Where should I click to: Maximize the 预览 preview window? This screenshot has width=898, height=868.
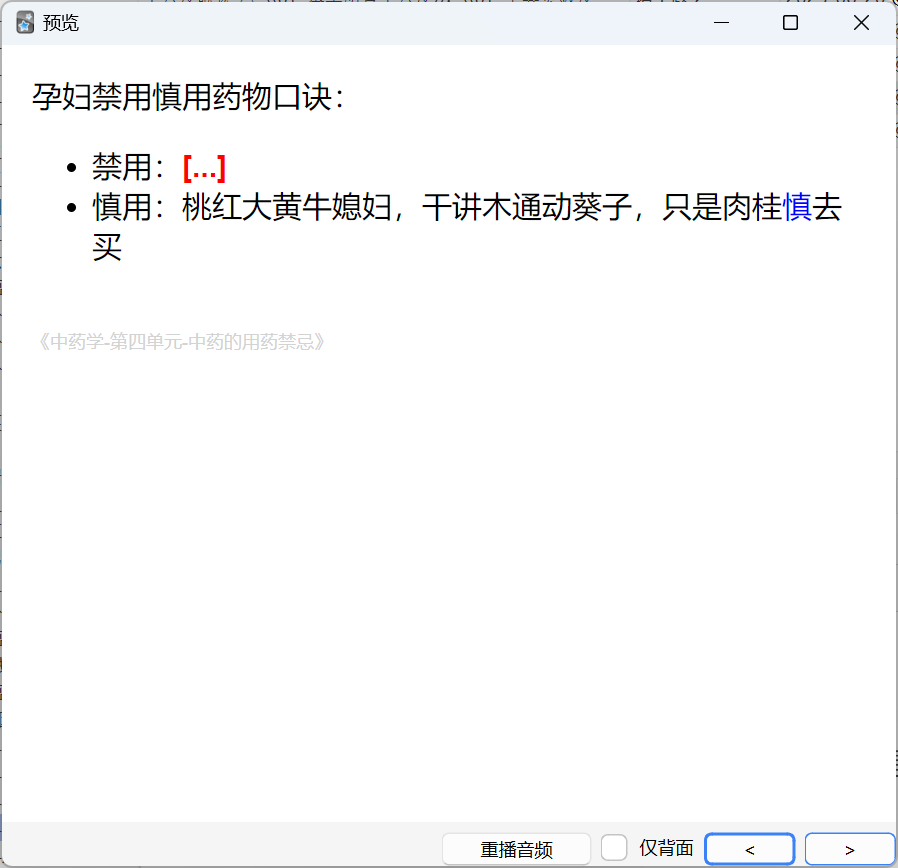(x=790, y=23)
